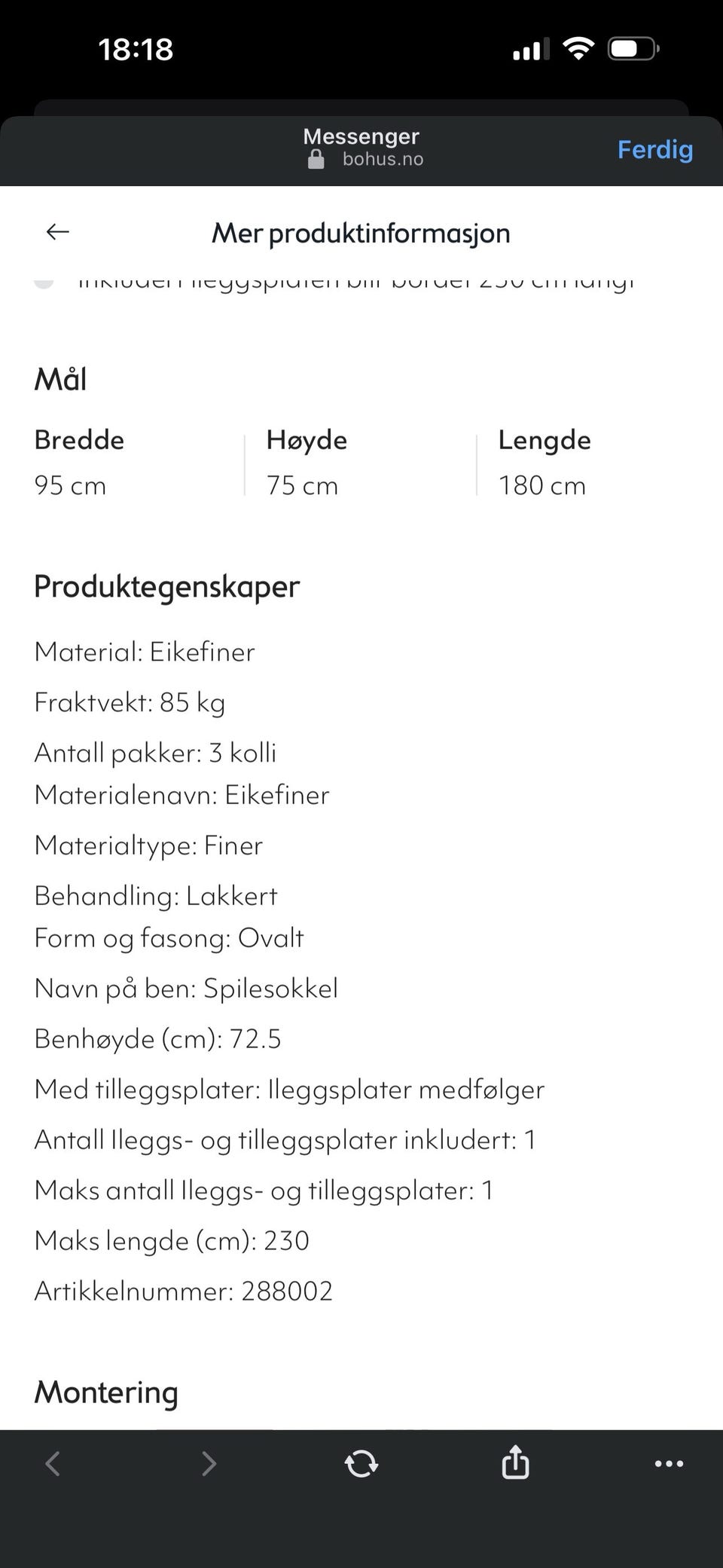Open the share sheet icon
This screenshot has height=1568, width=723.
click(515, 1463)
